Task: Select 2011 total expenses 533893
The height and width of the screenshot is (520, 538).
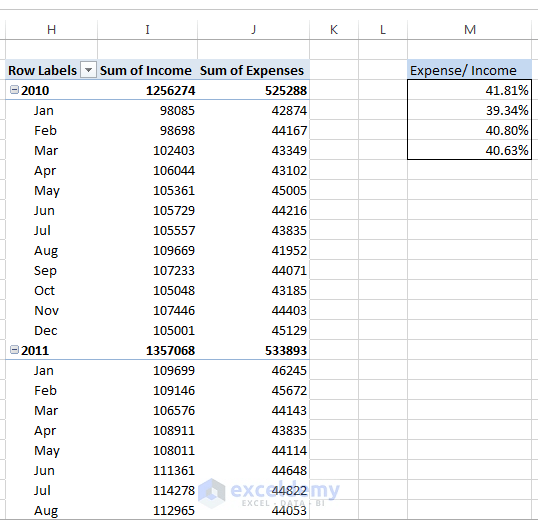Action: [x=254, y=350]
